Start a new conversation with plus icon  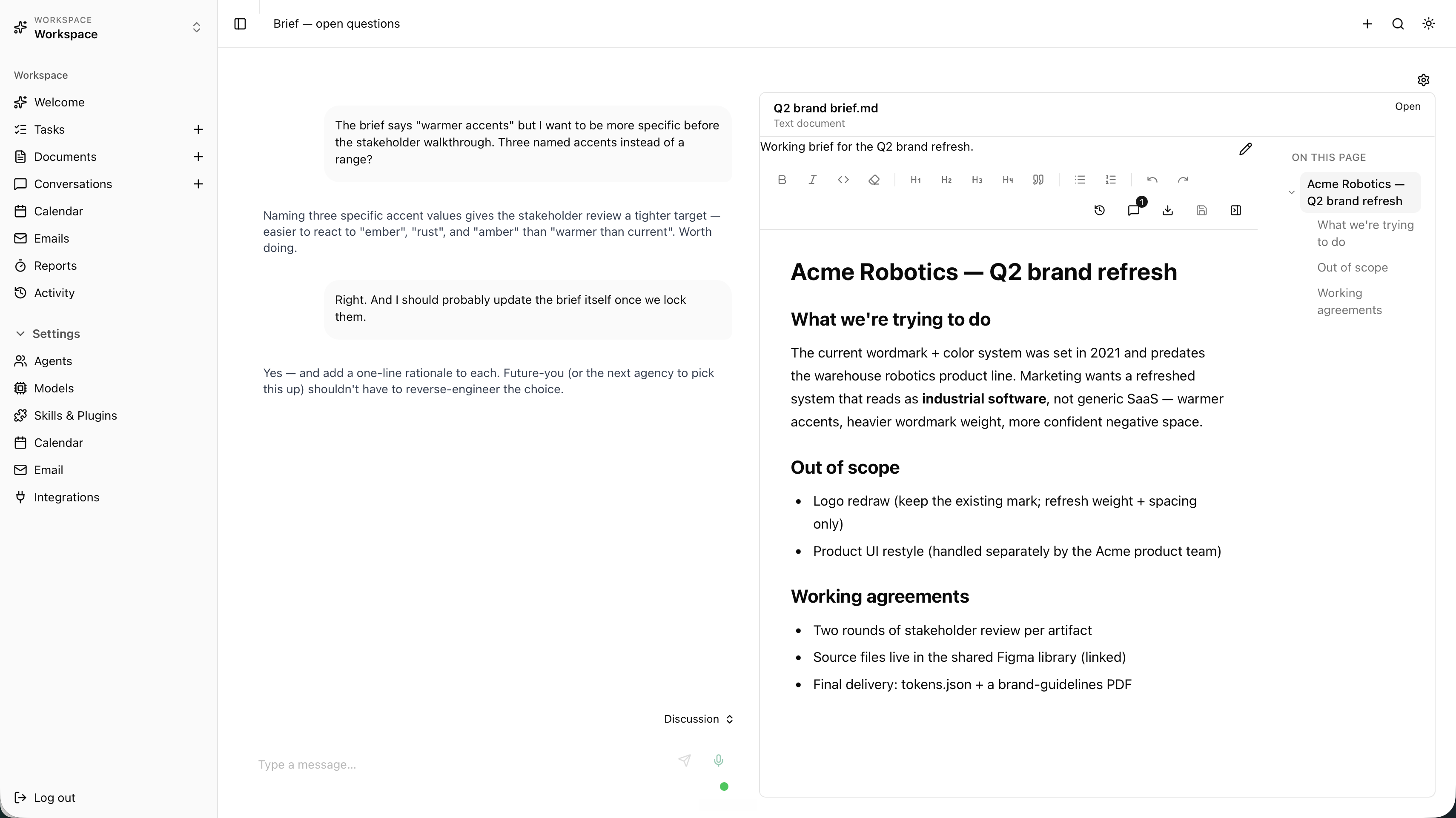click(198, 183)
